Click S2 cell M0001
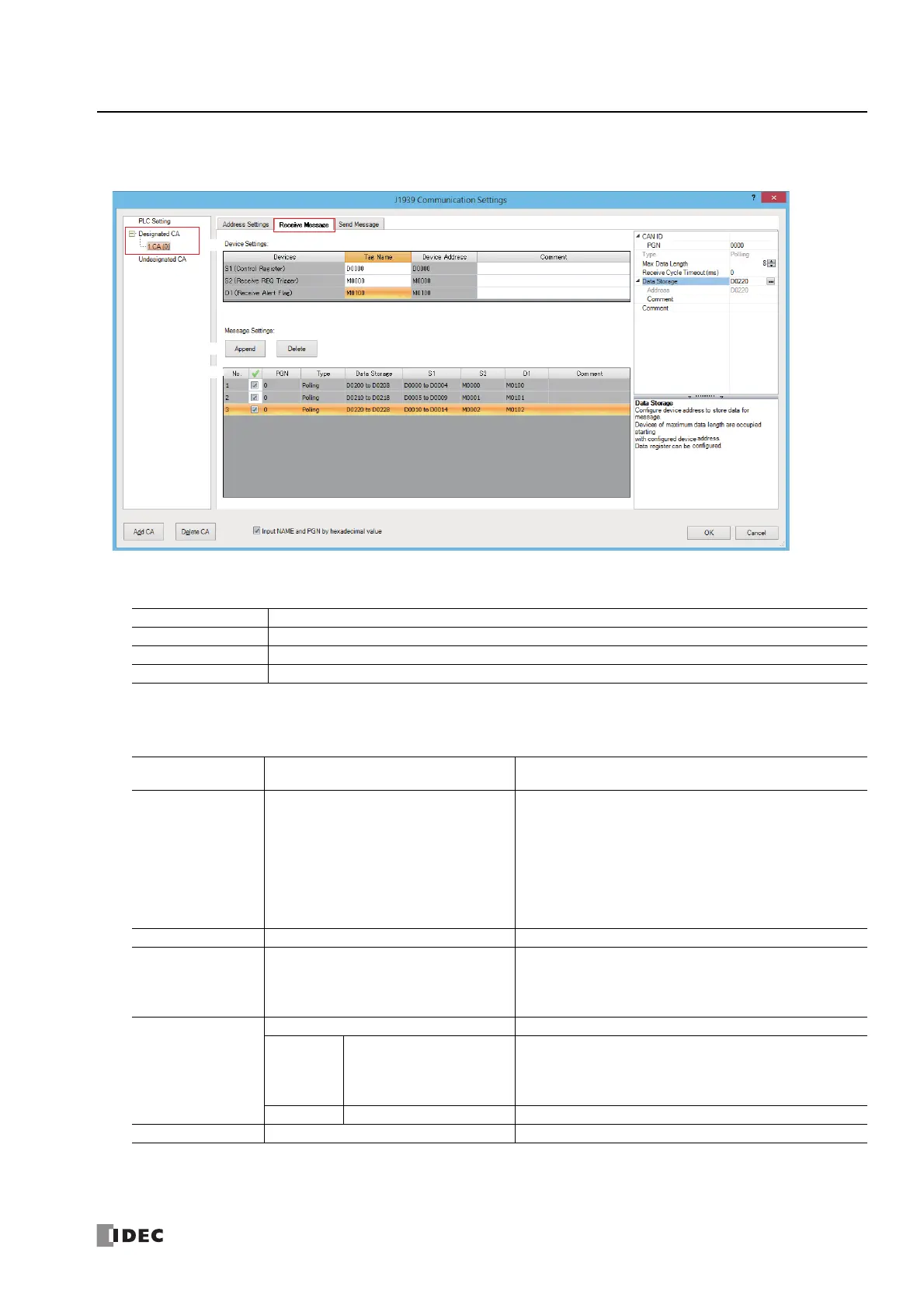Screen dimensions: 924x1308 (x=482, y=398)
